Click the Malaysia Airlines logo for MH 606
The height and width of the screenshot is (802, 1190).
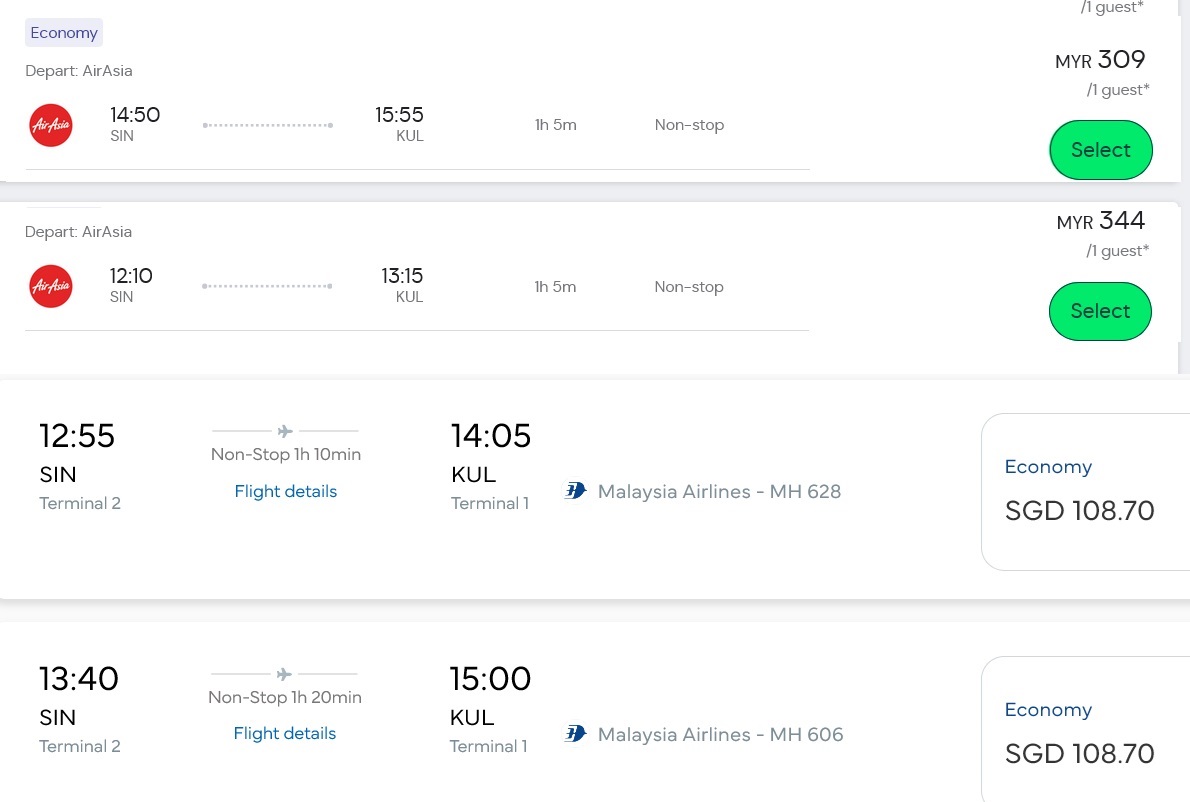575,734
